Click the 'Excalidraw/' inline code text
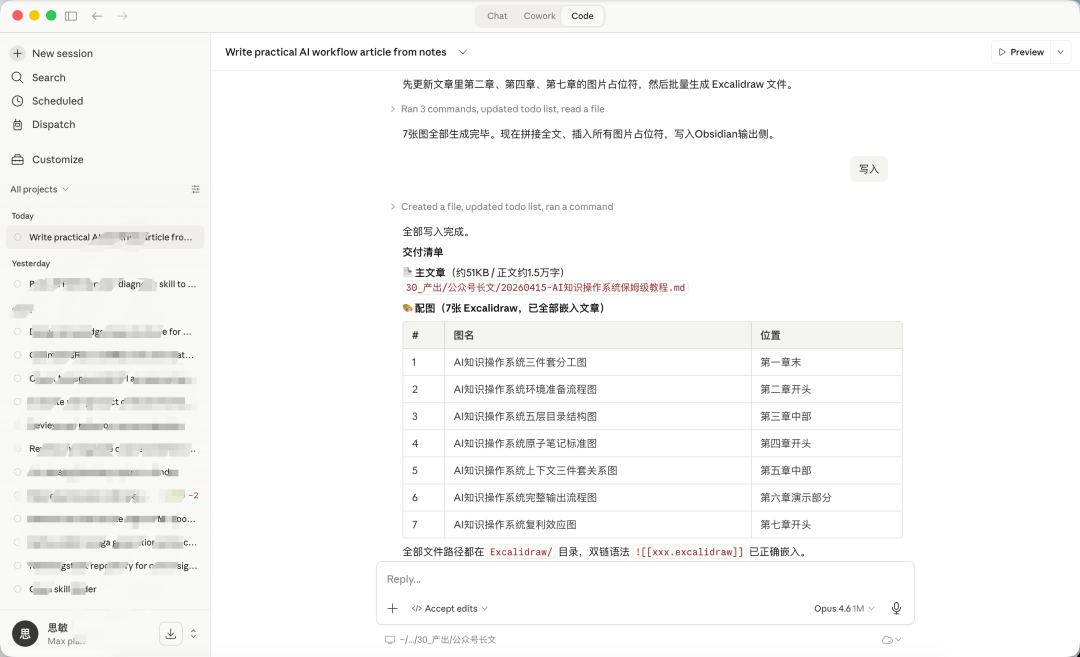 tap(521, 552)
